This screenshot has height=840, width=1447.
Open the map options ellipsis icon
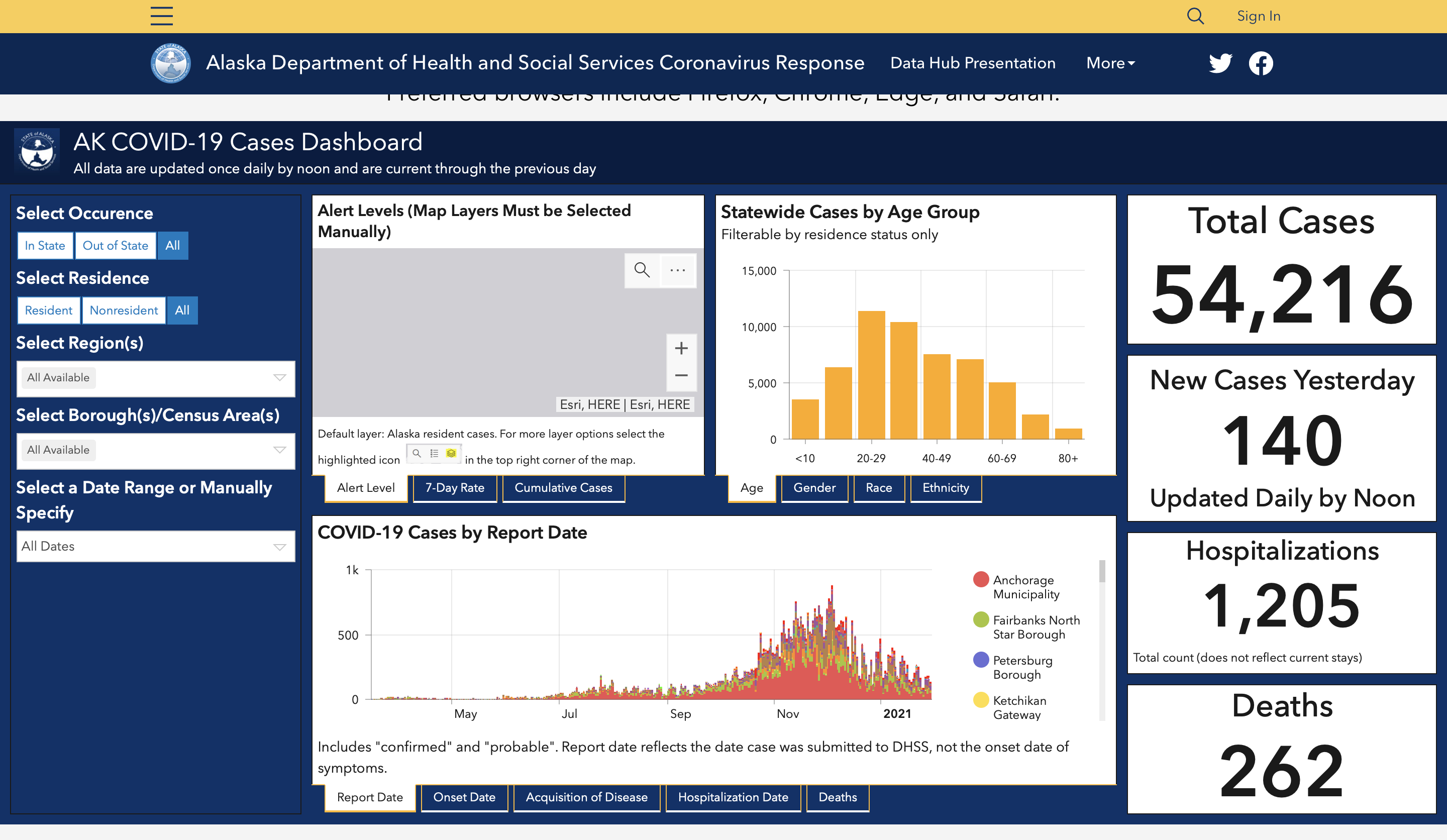tap(678, 270)
